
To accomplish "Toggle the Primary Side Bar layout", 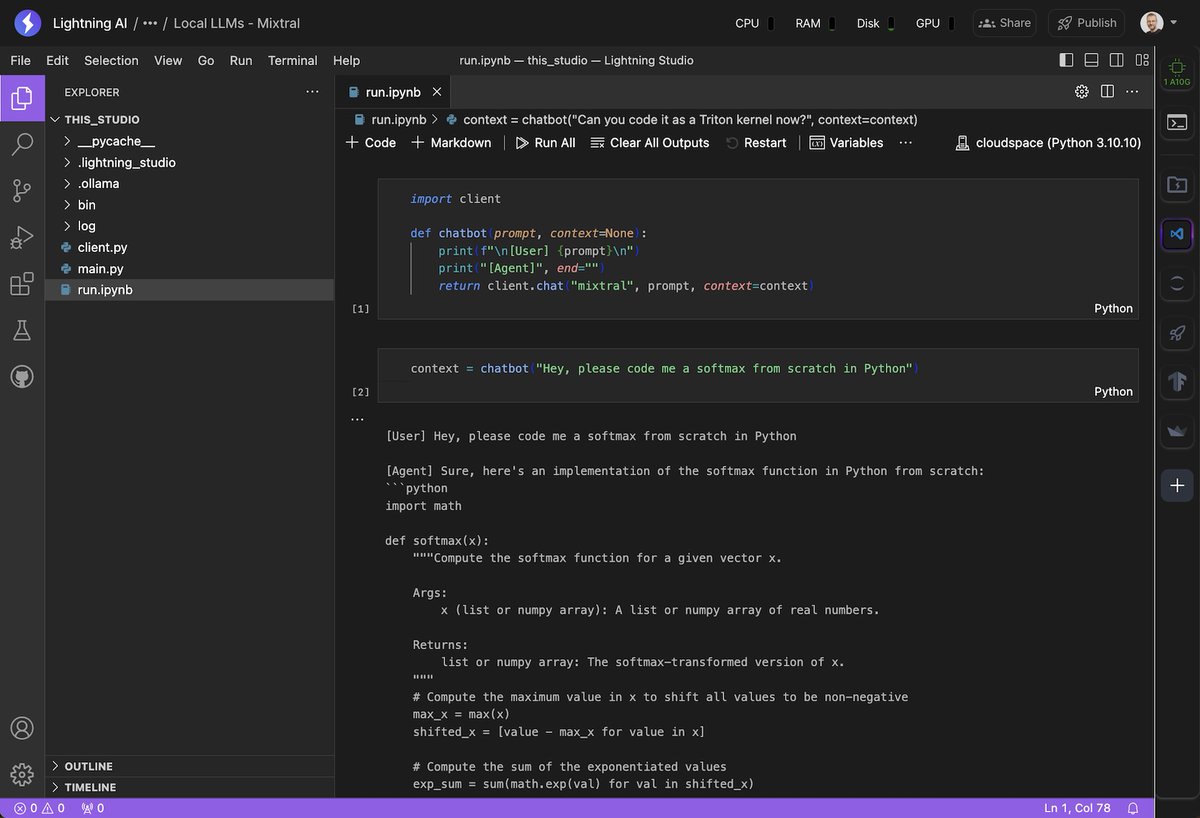I will pos(1066,60).
